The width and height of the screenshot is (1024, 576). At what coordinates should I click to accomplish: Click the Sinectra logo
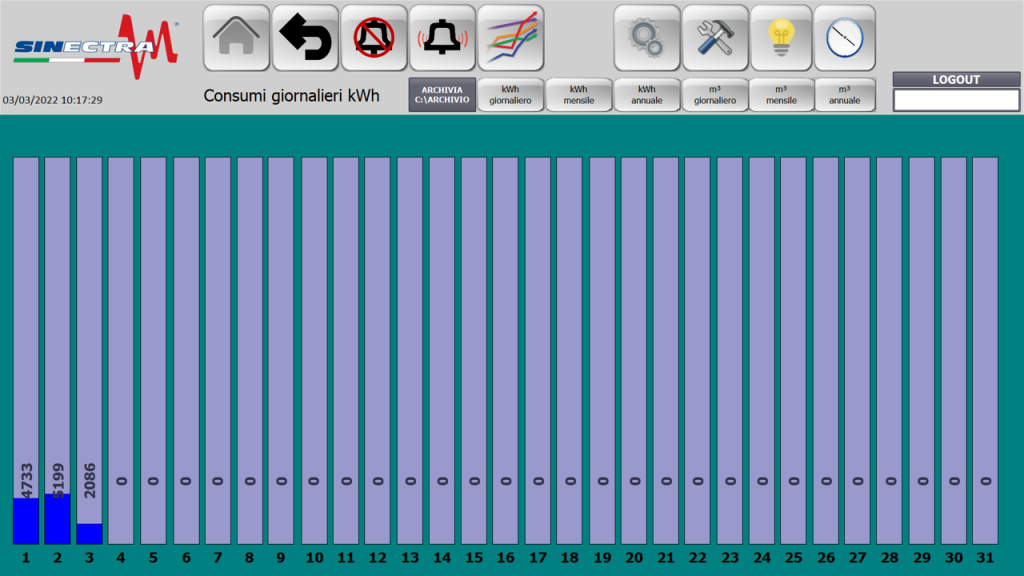(96, 46)
